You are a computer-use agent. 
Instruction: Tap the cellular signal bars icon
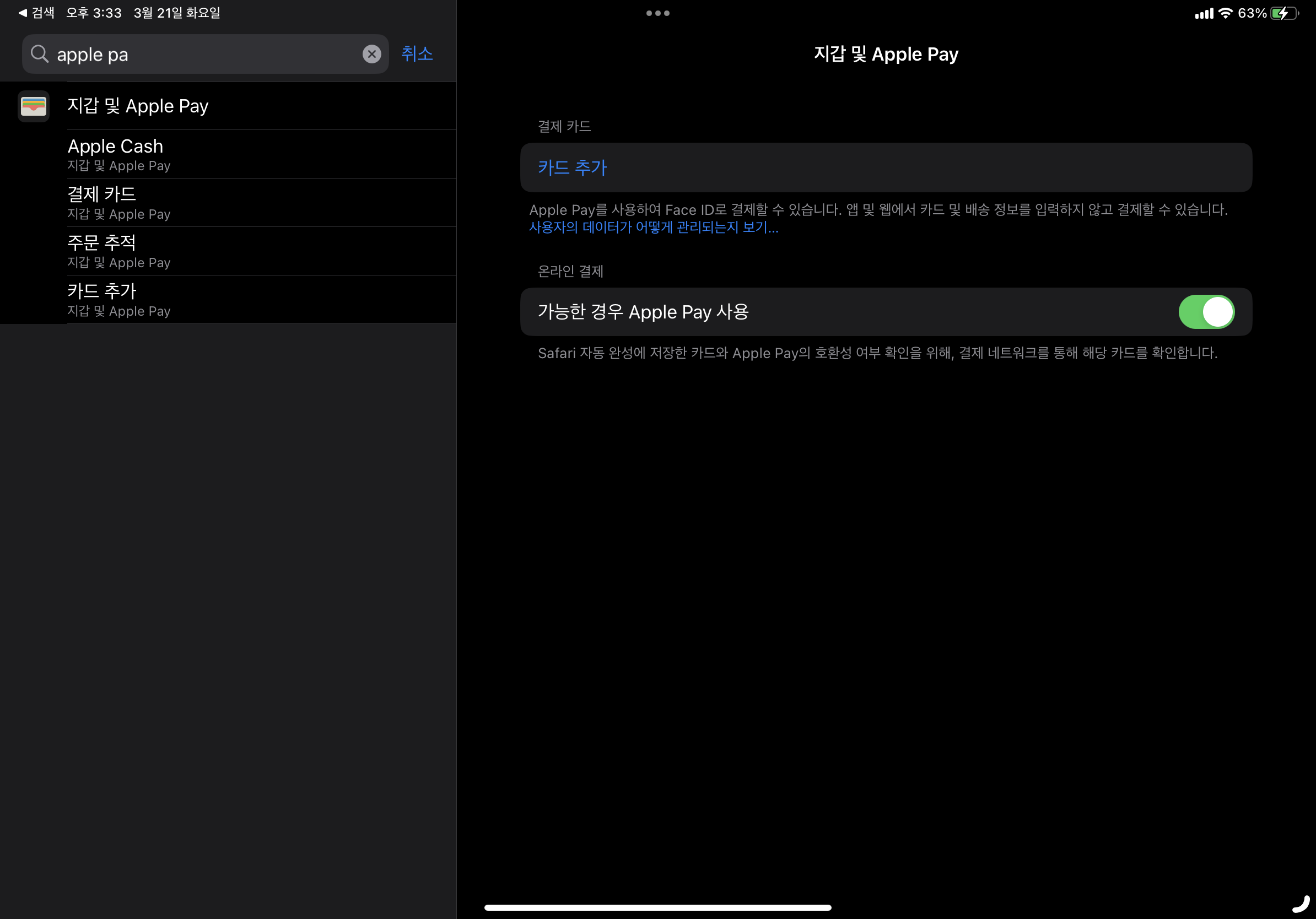point(1203,14)
